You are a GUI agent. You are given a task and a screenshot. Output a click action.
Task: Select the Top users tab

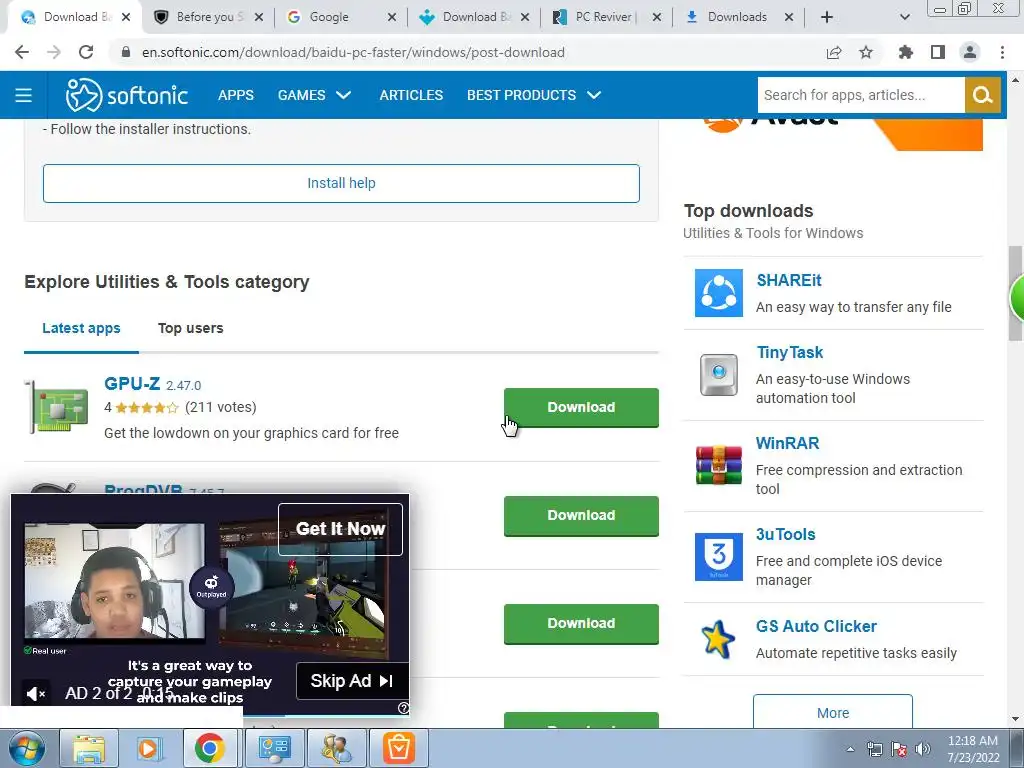coord(190,328)
